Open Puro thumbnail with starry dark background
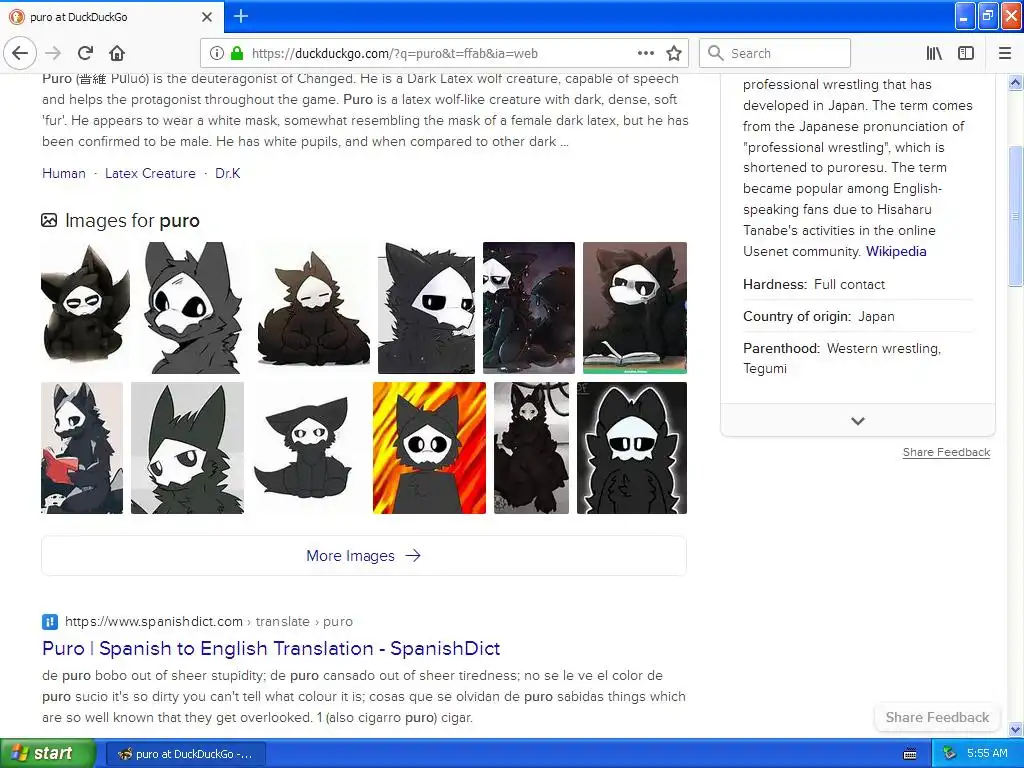This screenshot has width=1024, height=768. tap(529, 308)
